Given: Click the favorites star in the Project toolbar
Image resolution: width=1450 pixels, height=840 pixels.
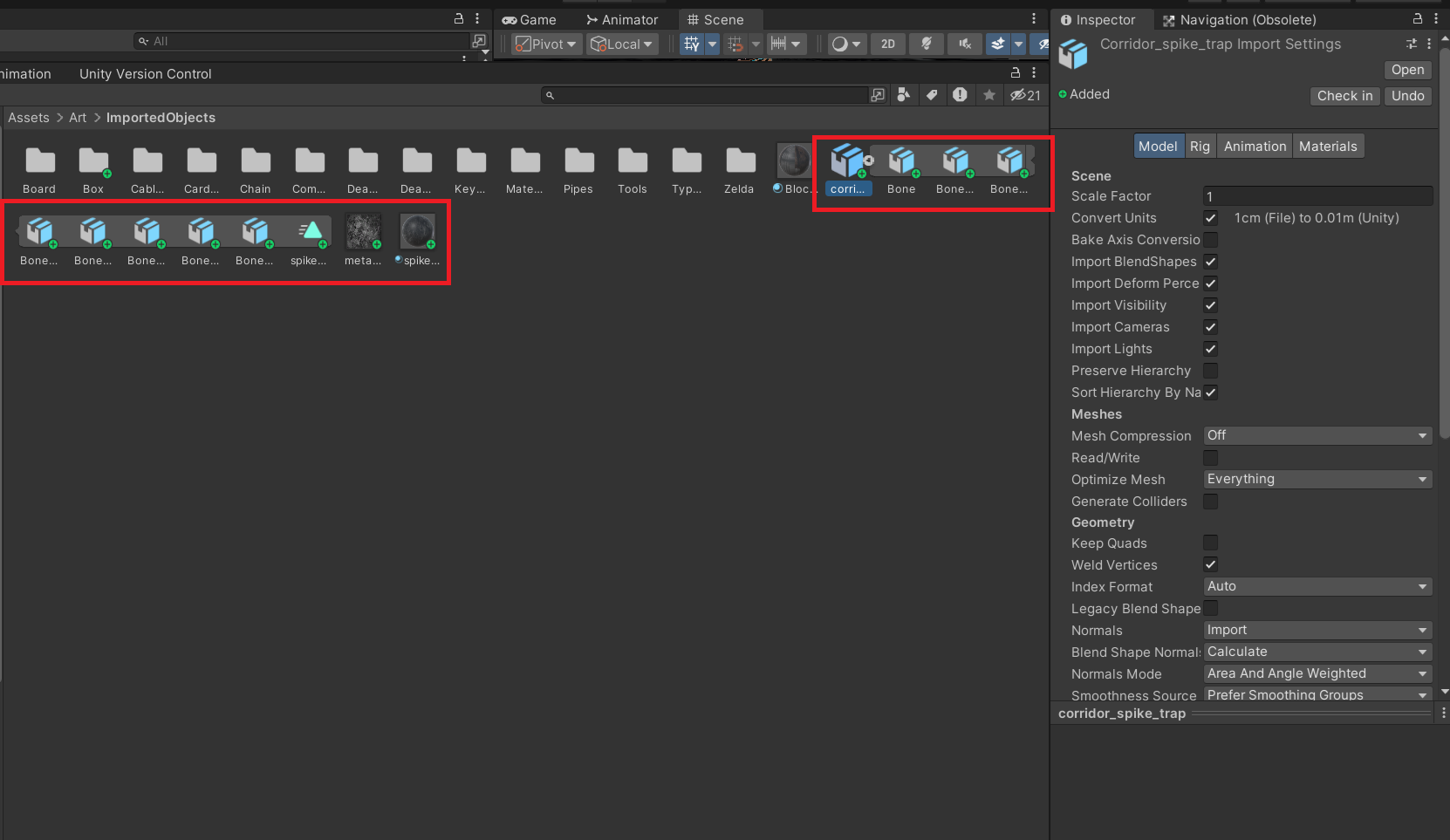Looking at the screenshot, I should [x=988, y=95].
